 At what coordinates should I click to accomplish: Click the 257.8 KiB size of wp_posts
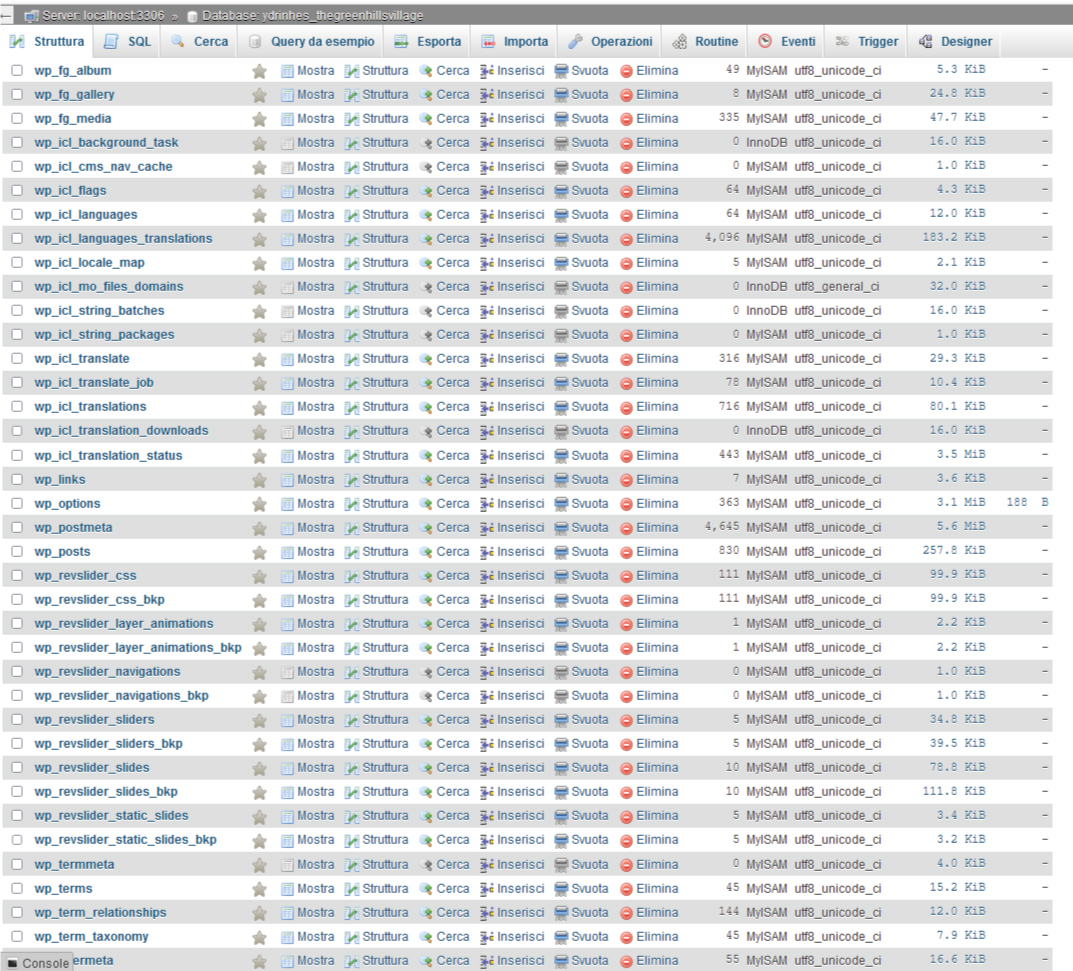click(x=954, y=550)
